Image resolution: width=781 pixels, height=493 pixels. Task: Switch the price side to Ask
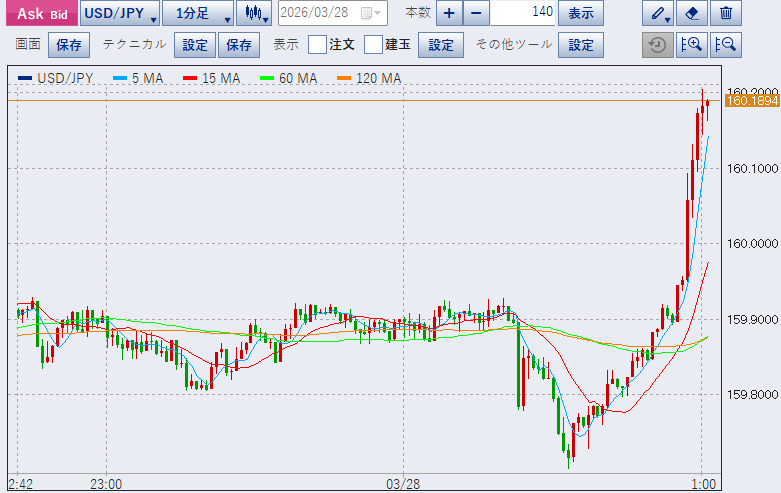tap(30, 13)
